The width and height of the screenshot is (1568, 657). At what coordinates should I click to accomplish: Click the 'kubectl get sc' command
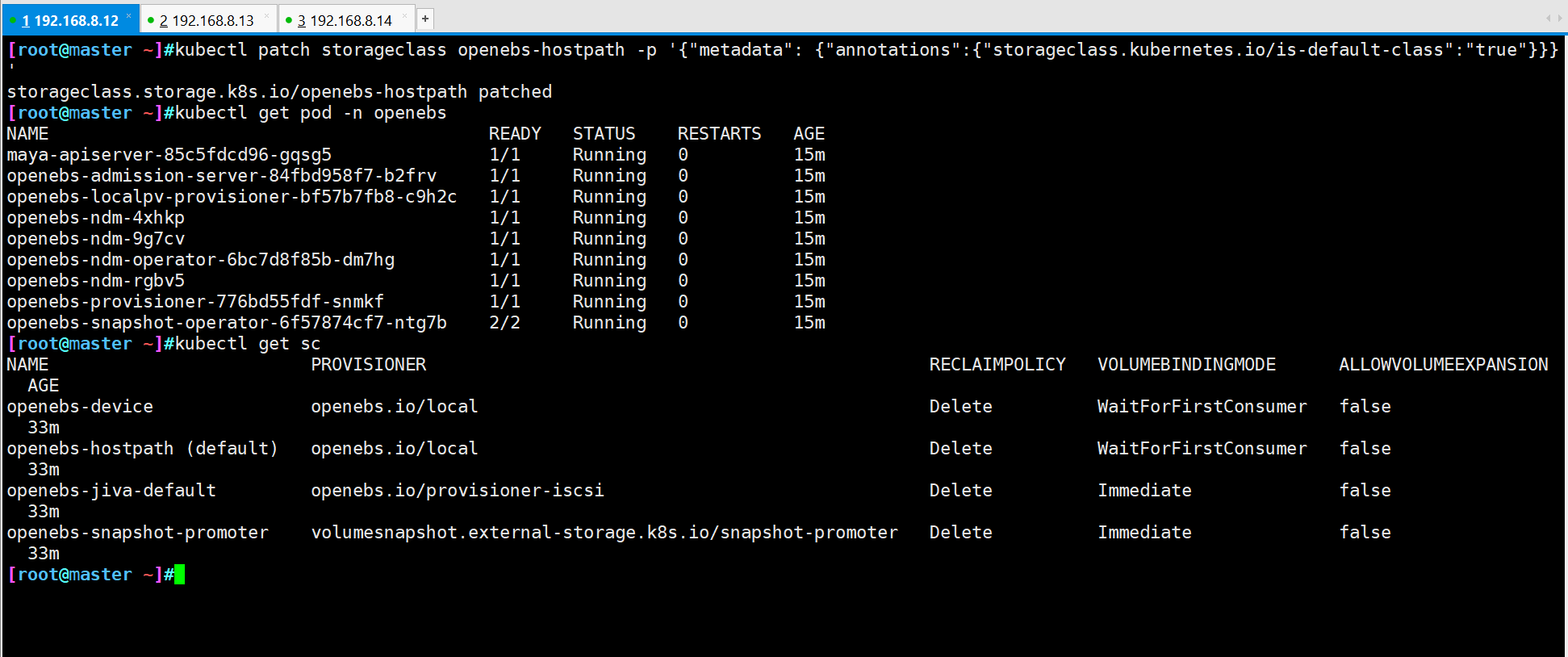click(248, 344)
